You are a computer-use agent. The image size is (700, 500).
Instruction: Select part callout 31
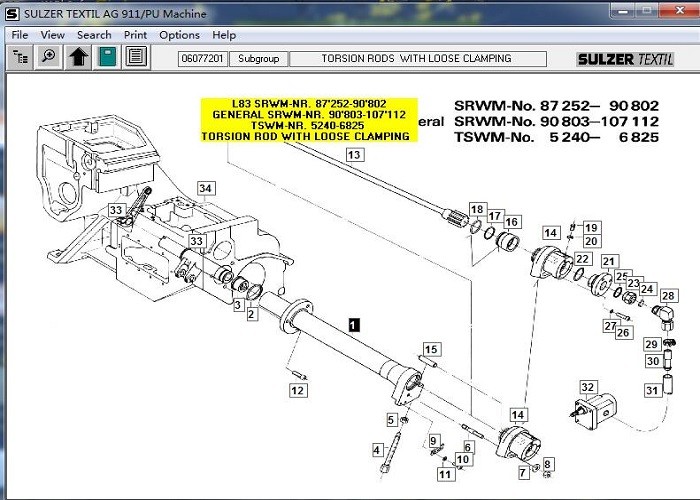[x=653, y=391]
